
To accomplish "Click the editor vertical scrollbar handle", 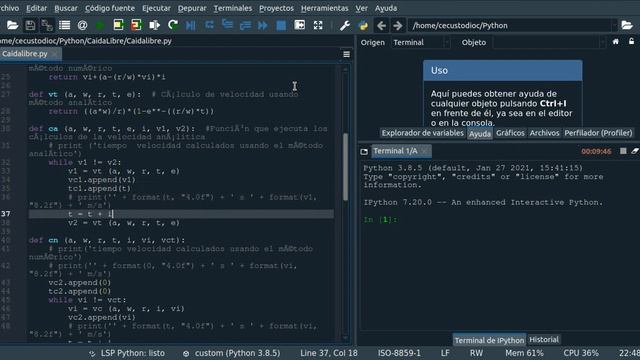I will (x=345, y=167).
